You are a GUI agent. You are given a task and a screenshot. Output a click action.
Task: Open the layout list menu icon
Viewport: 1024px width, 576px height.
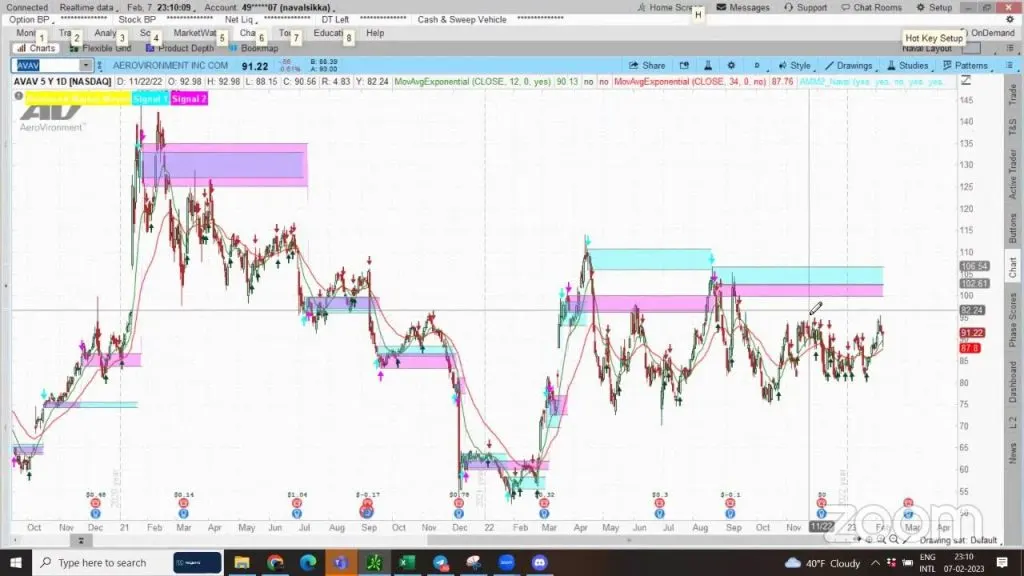click(1010, 48)
